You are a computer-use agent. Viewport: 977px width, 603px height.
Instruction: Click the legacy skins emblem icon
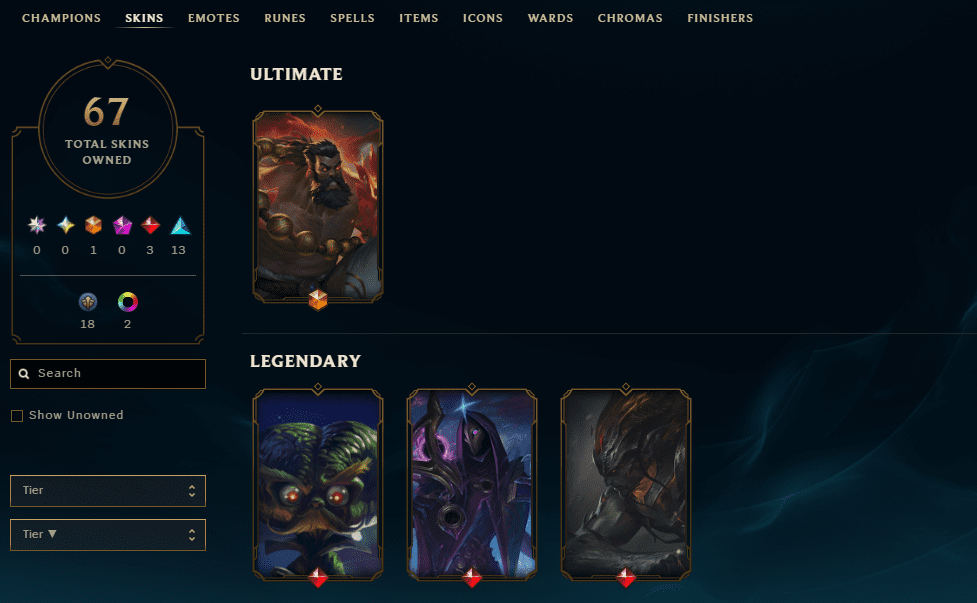(88, 302)
